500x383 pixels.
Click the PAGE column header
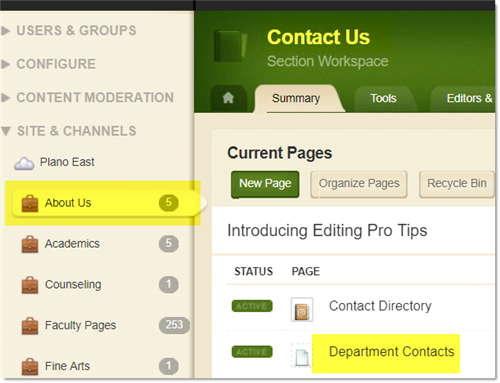[x=306, y=271]
